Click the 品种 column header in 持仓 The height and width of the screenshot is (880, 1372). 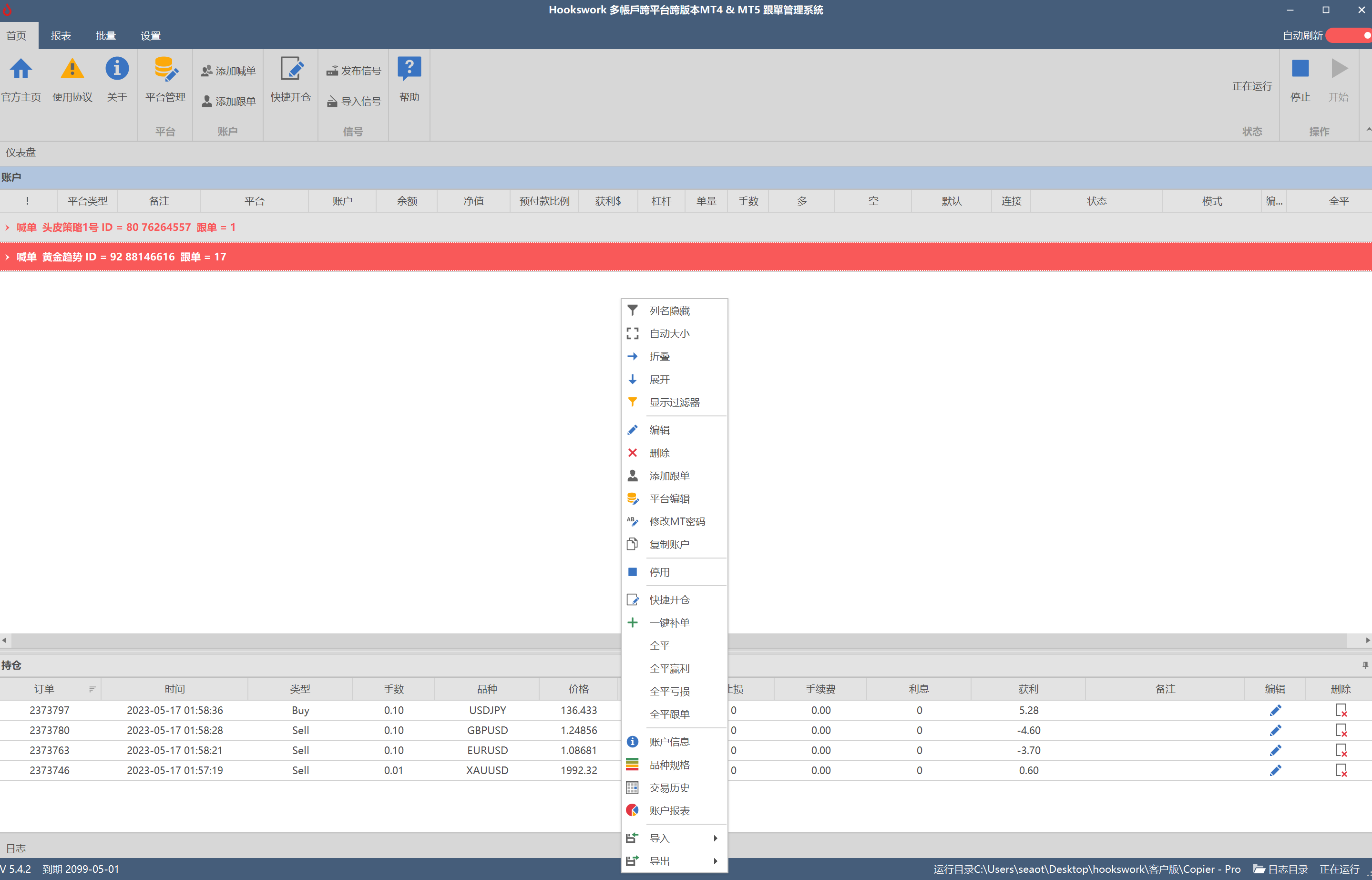(x=487, y=689)
